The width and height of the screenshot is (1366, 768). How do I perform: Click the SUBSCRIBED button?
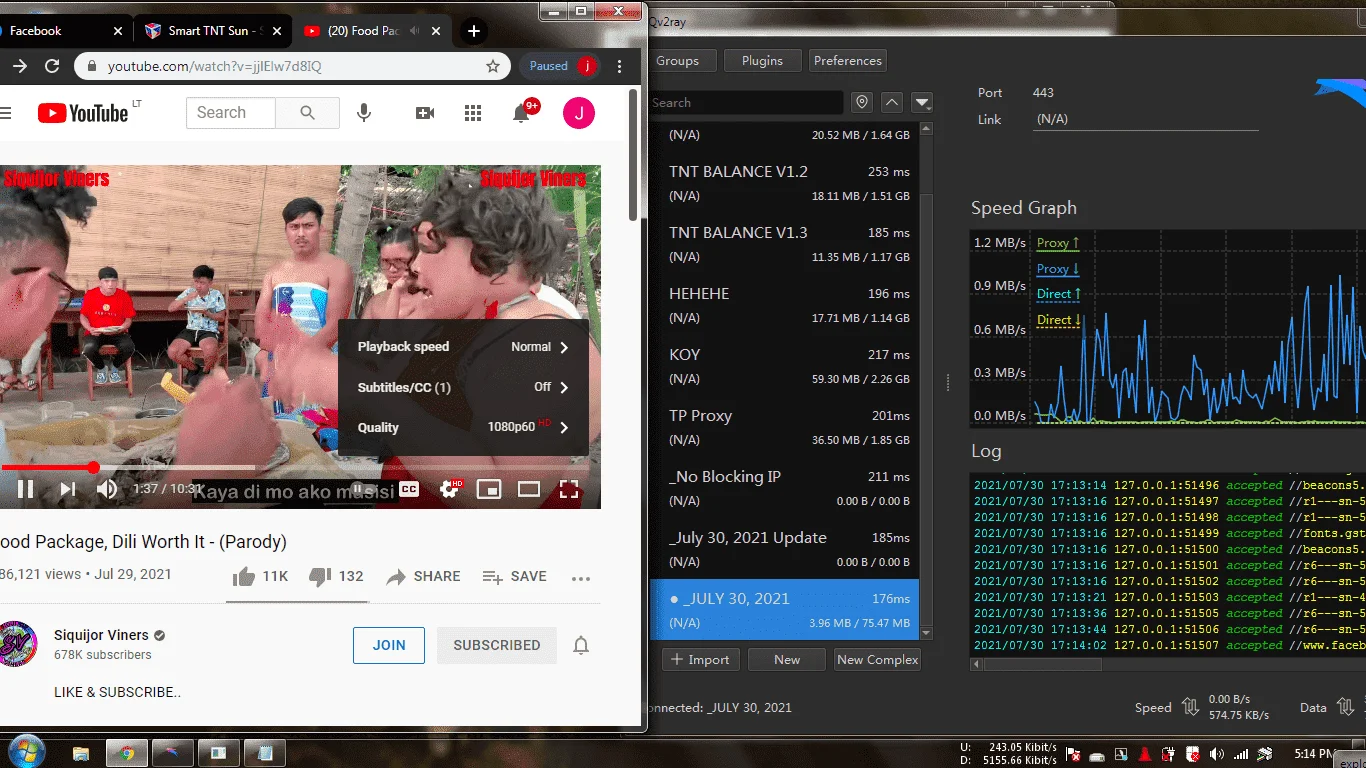[497, 646]
